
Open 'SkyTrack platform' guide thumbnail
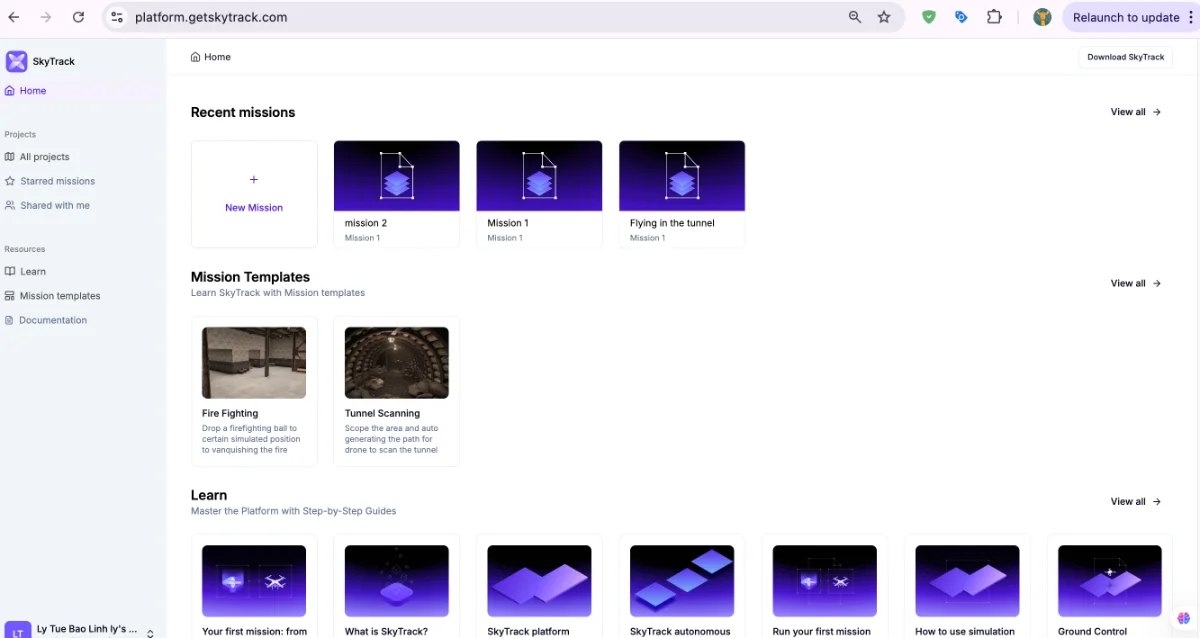pyautogui.click(x=539, y=581)
